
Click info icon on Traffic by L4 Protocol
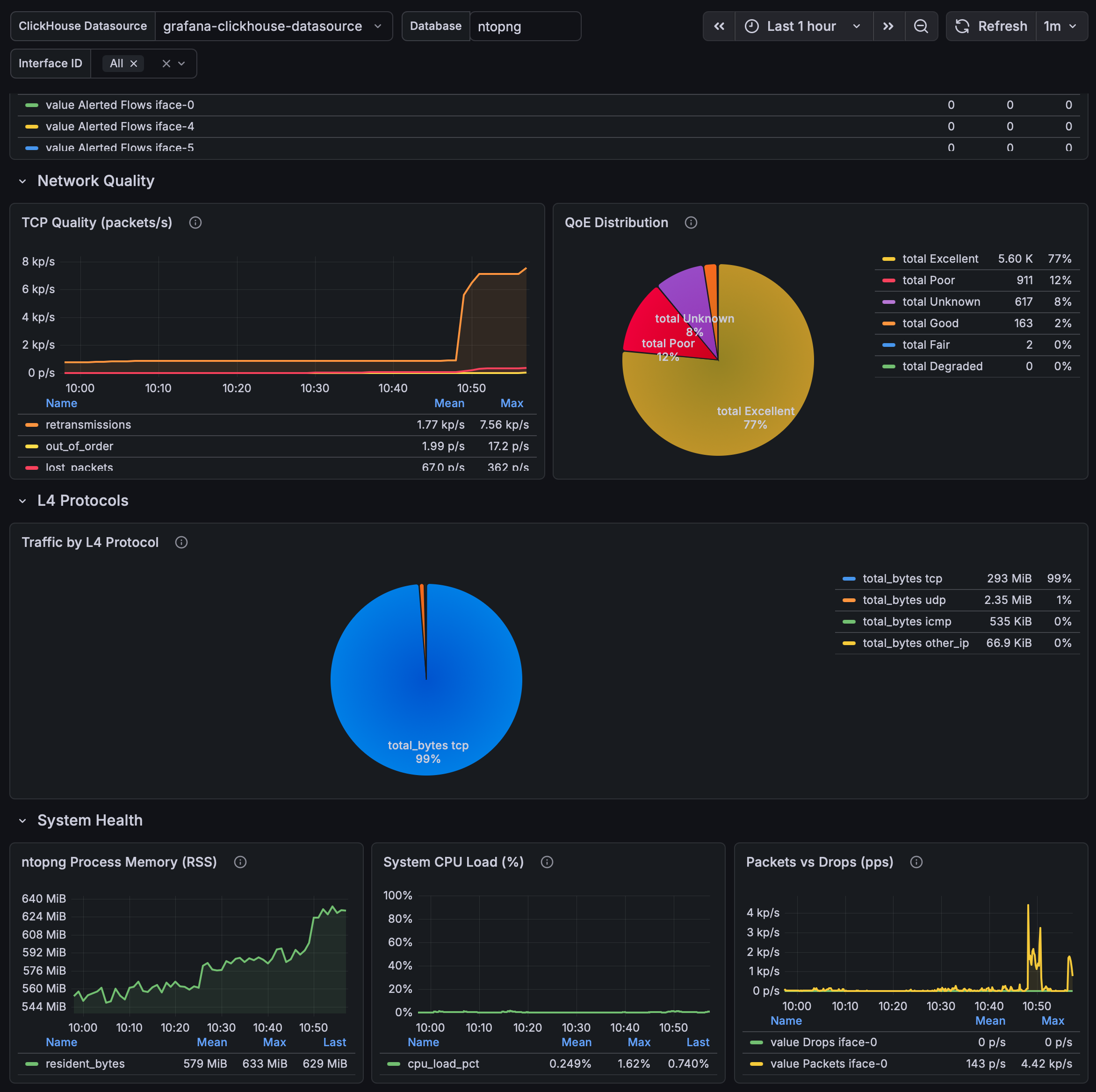(x=181, y=542)
